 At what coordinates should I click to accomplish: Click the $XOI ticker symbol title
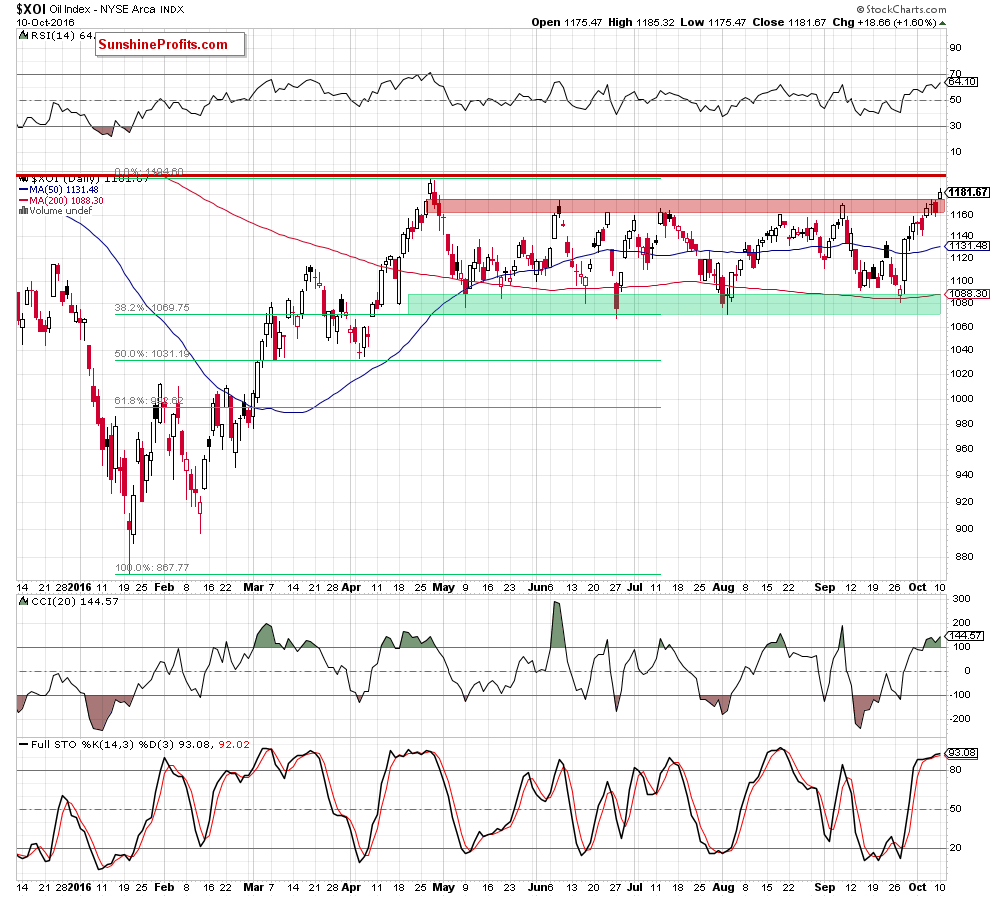[x=30, y=9]
